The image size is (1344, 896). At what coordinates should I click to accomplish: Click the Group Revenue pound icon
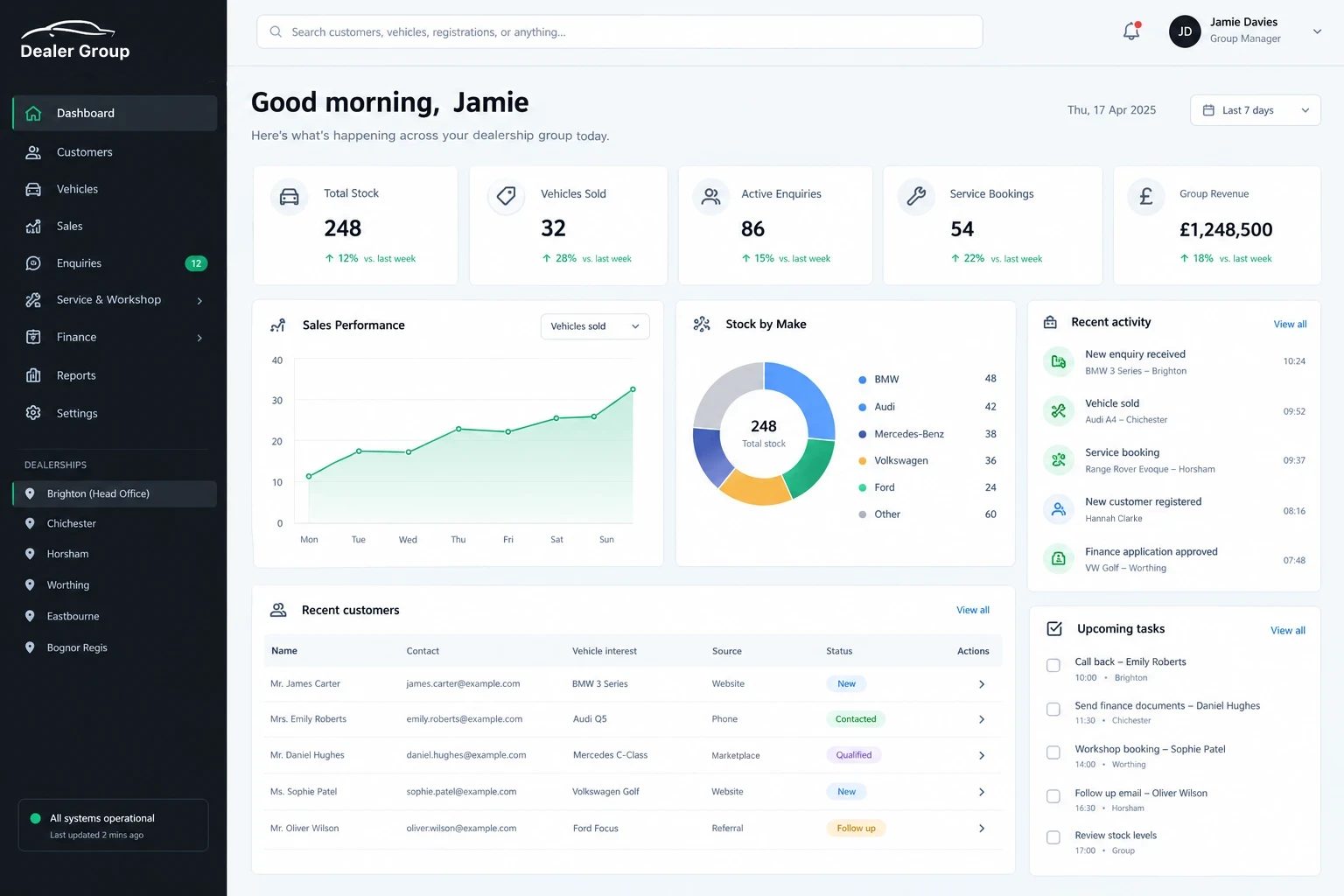coord(1145,196)
